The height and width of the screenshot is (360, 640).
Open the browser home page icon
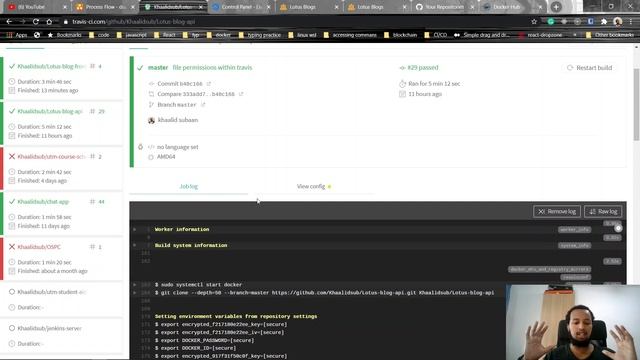pos(49,22)
